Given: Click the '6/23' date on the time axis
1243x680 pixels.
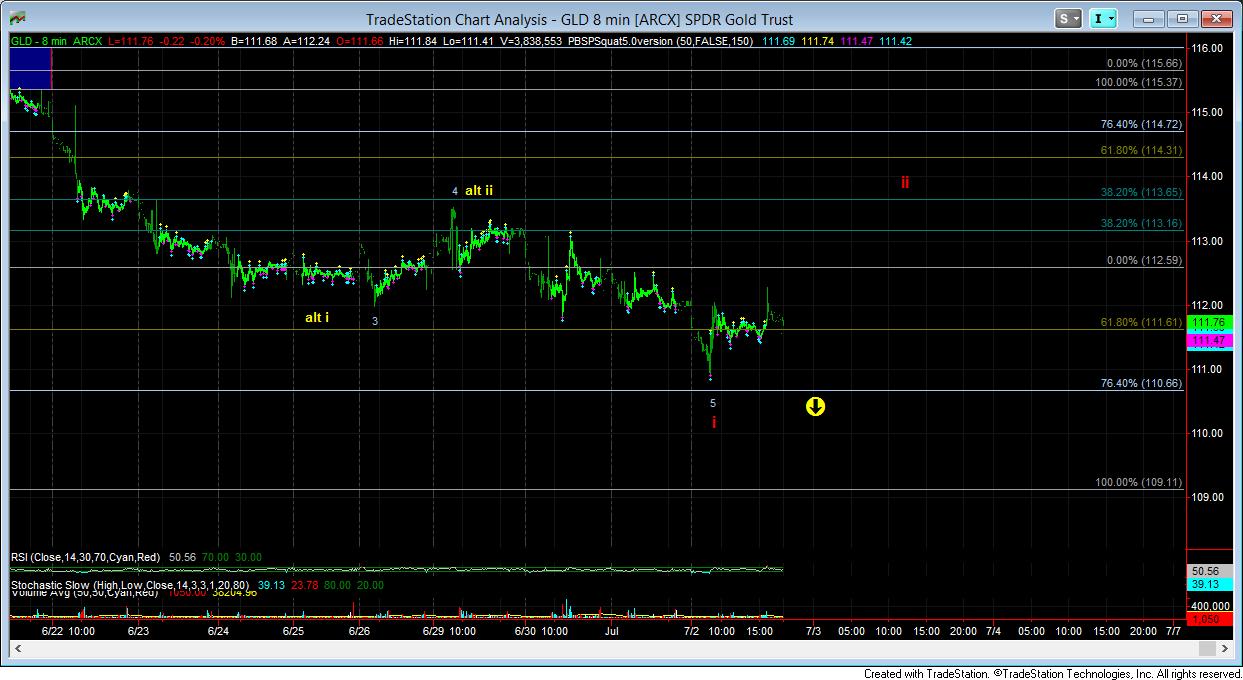Looking at the screenshot, I should (139, 632).
